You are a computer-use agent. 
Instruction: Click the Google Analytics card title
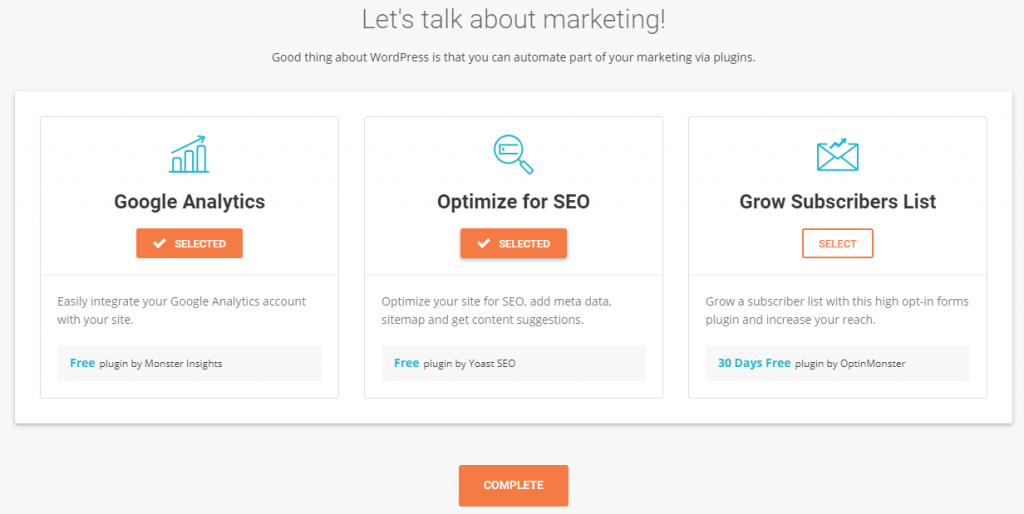(189, 202)
